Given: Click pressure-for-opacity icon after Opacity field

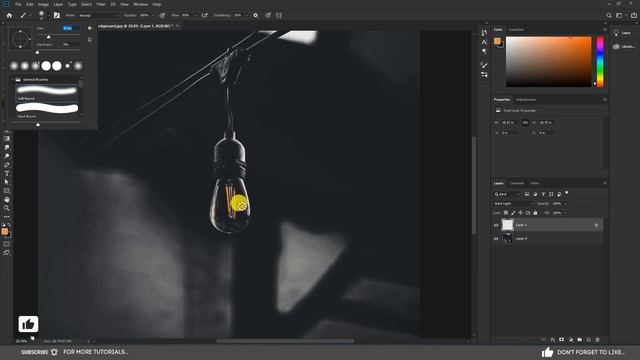Looking at the screenshot, I should click(162, 16).
